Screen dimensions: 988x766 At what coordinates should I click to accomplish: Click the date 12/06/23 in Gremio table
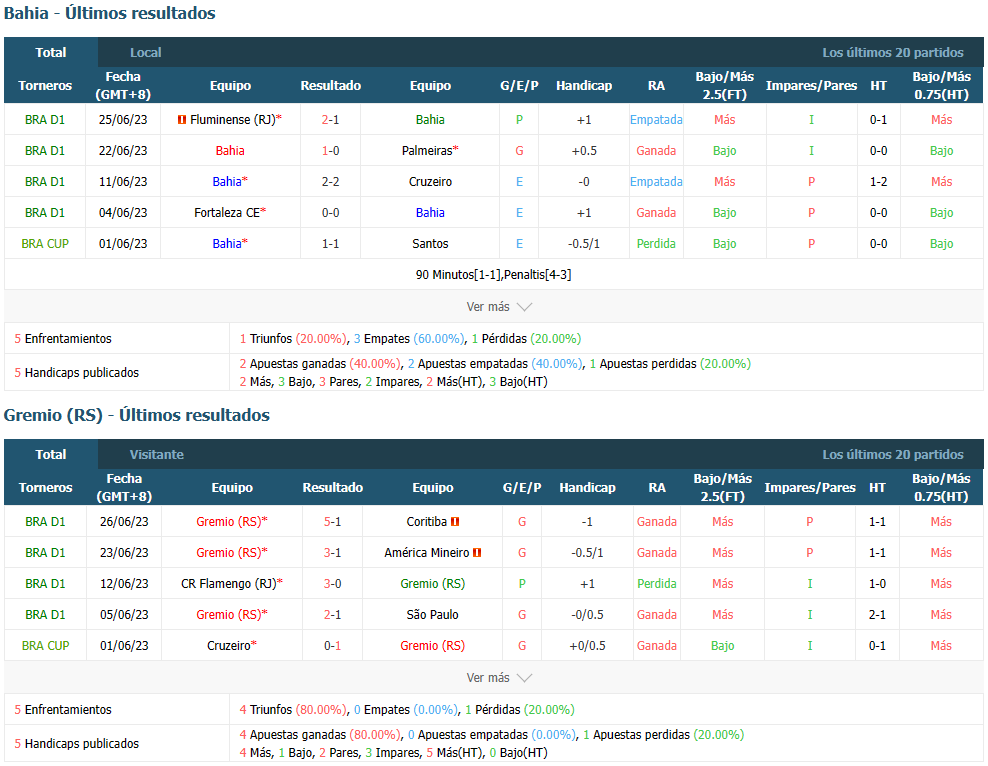pyautogui.click(x=124, y=583)
